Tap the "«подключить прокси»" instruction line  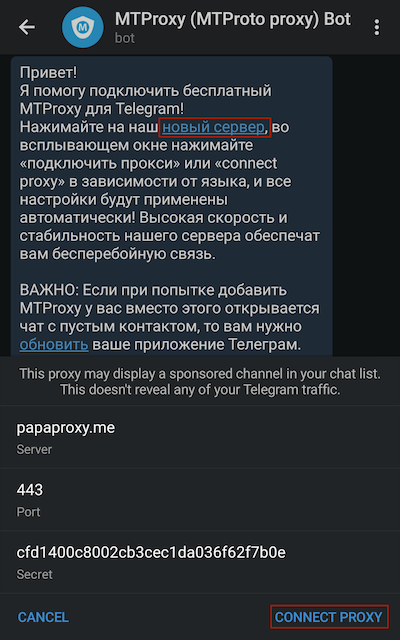click(x=149, y=163)
